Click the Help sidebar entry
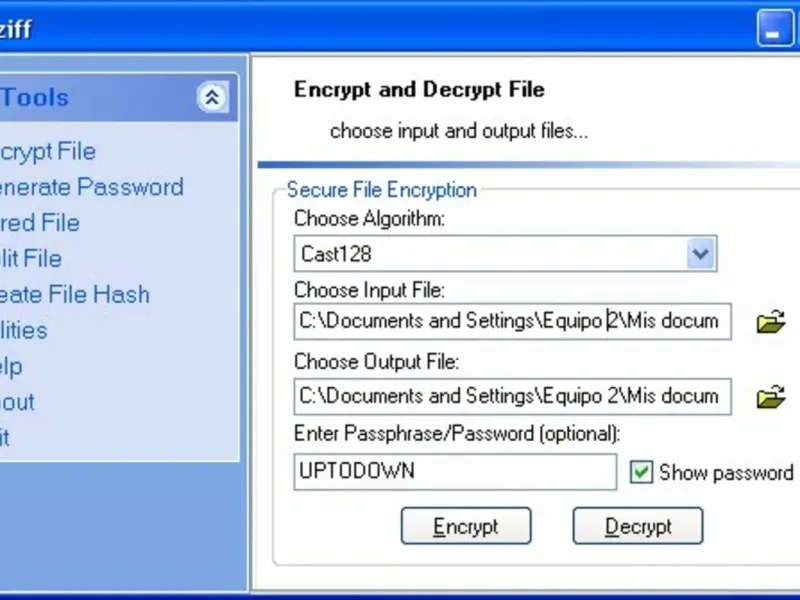 [11, 366]
